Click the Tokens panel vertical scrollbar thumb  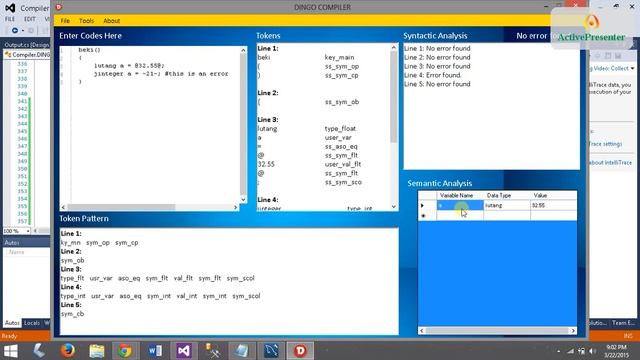point(393,97)
